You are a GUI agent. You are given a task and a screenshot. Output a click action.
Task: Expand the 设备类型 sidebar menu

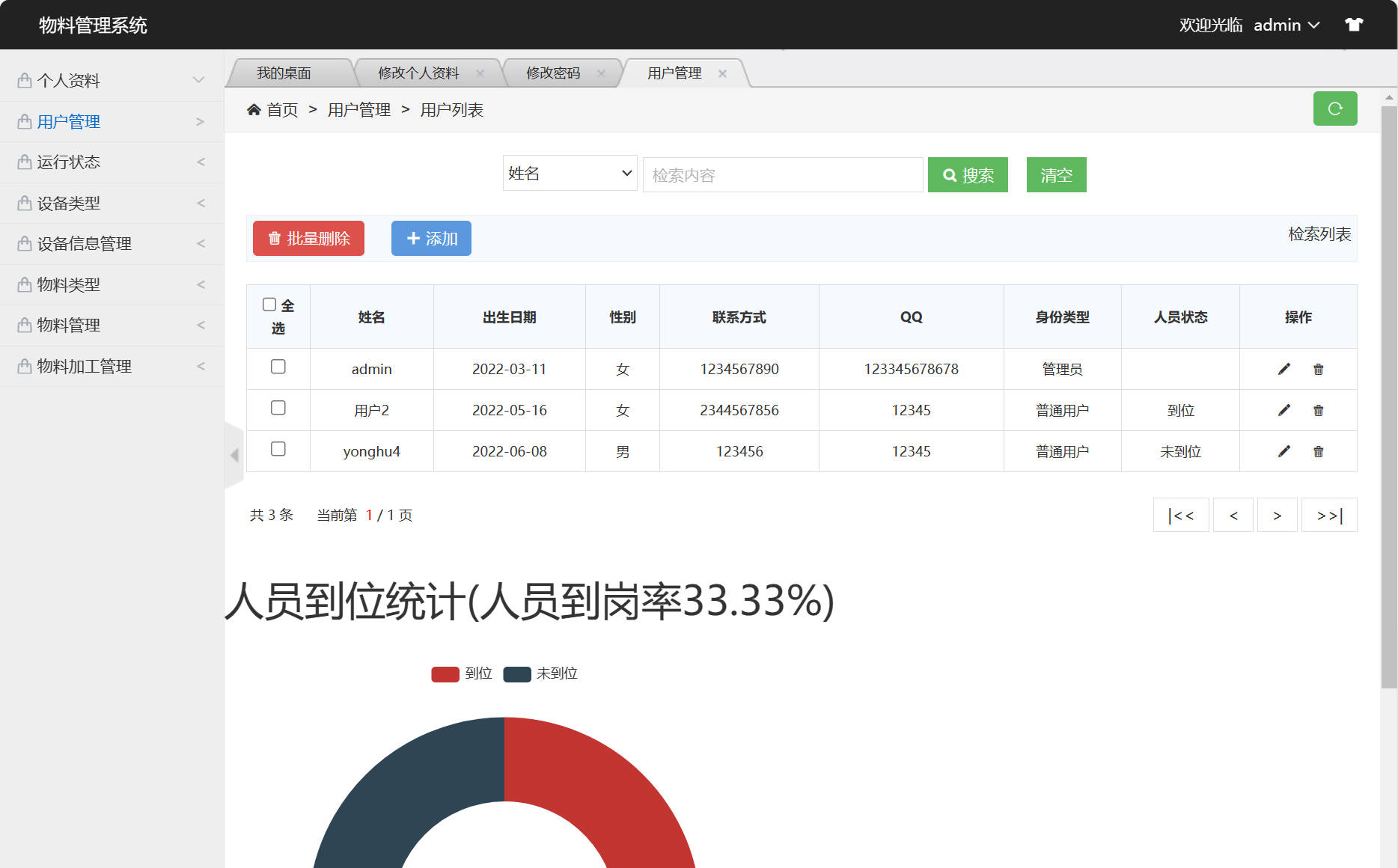pyautogui.click(x=112, y=203)
